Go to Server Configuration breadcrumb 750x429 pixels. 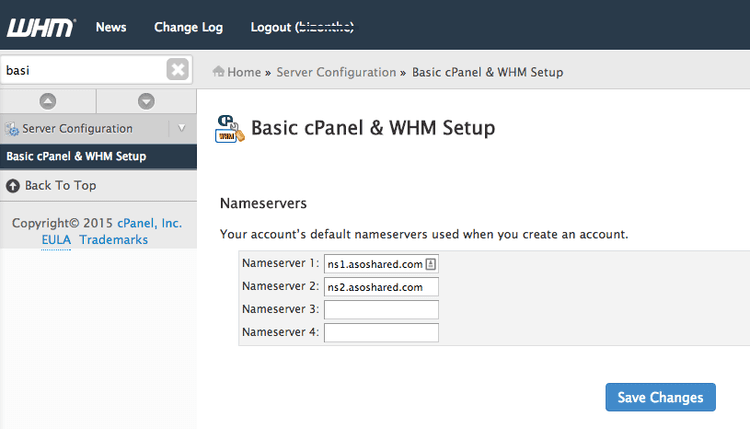click(x=336, y=72)
